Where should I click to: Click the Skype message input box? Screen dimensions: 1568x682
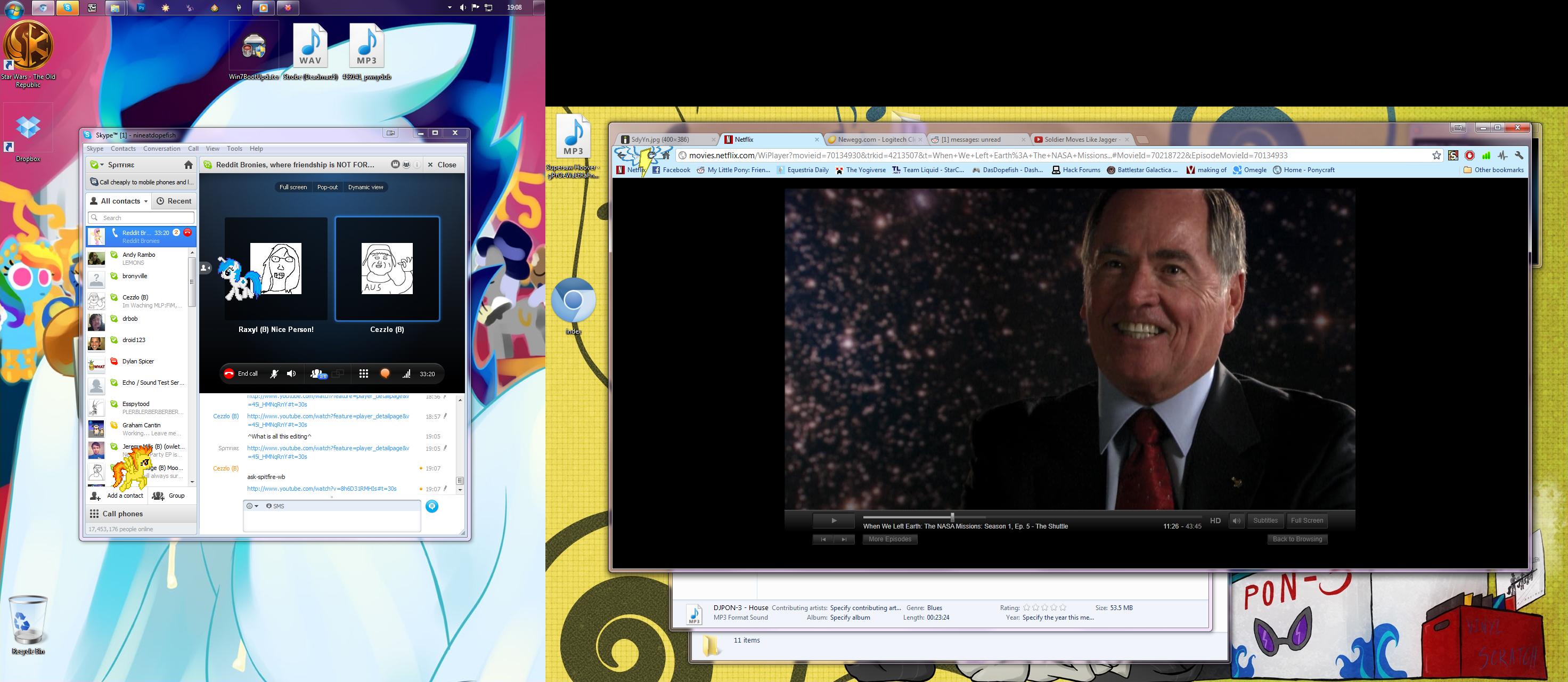(x=332, y=521)
